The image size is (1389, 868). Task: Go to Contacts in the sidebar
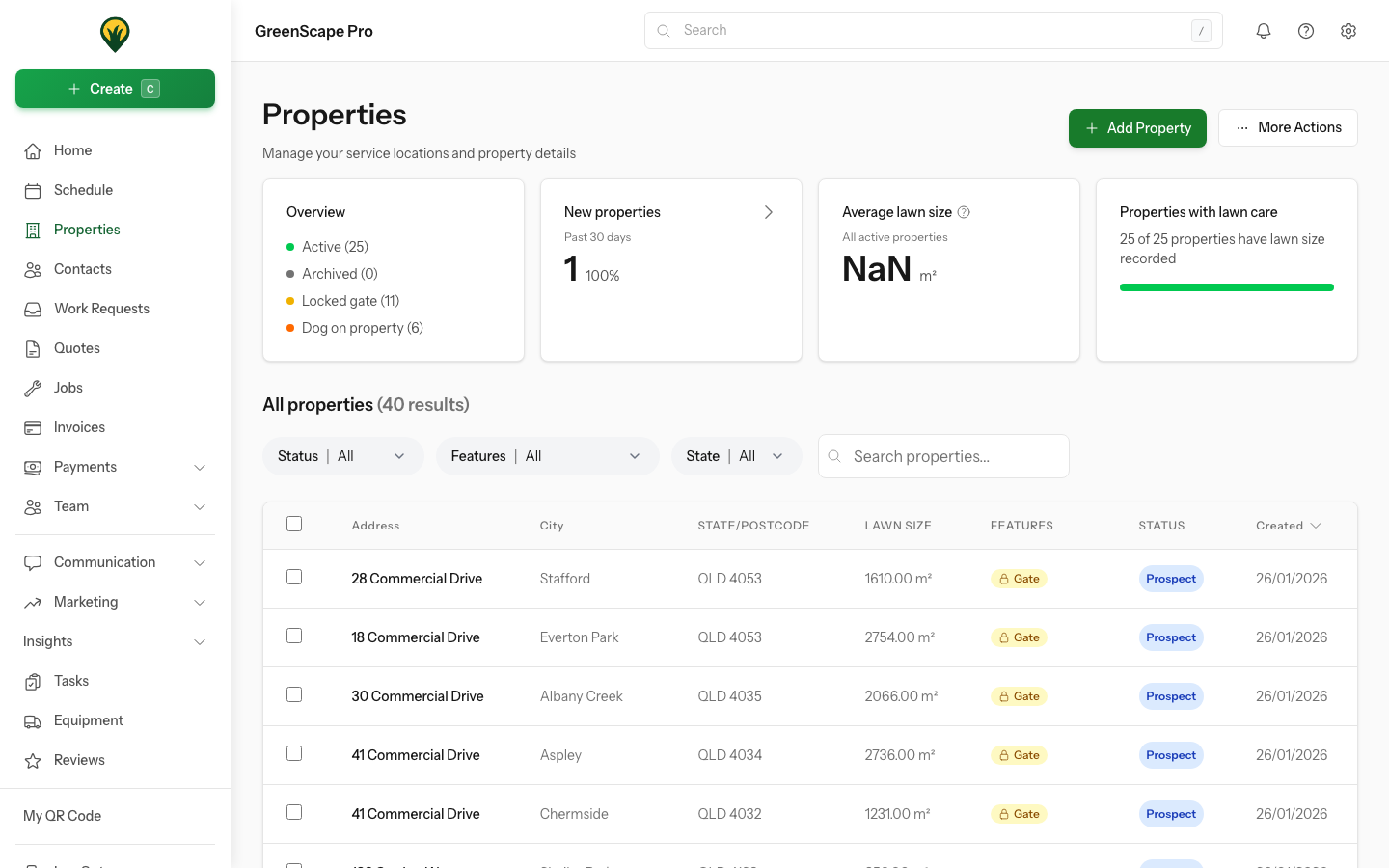pos(82,269)
